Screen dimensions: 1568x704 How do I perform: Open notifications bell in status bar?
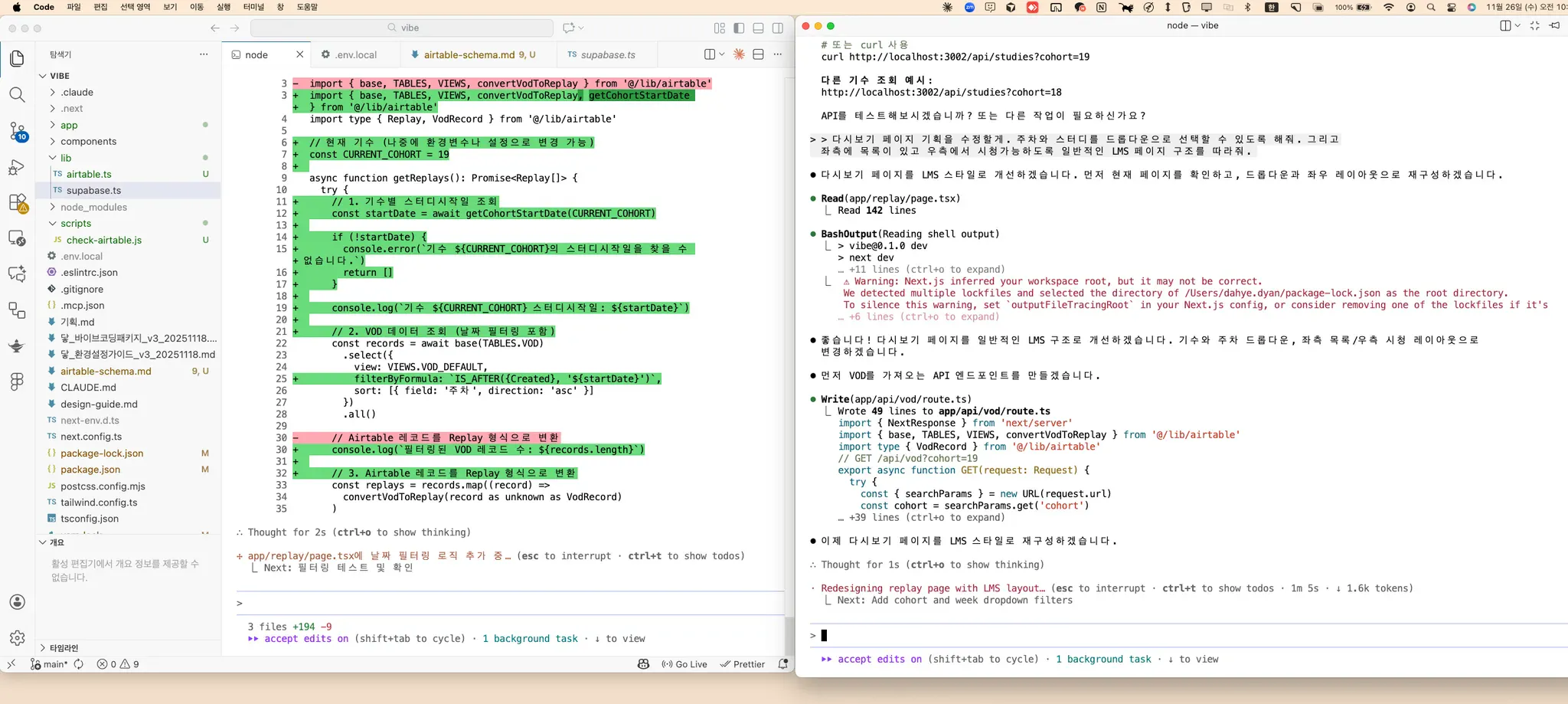(782, 664)
